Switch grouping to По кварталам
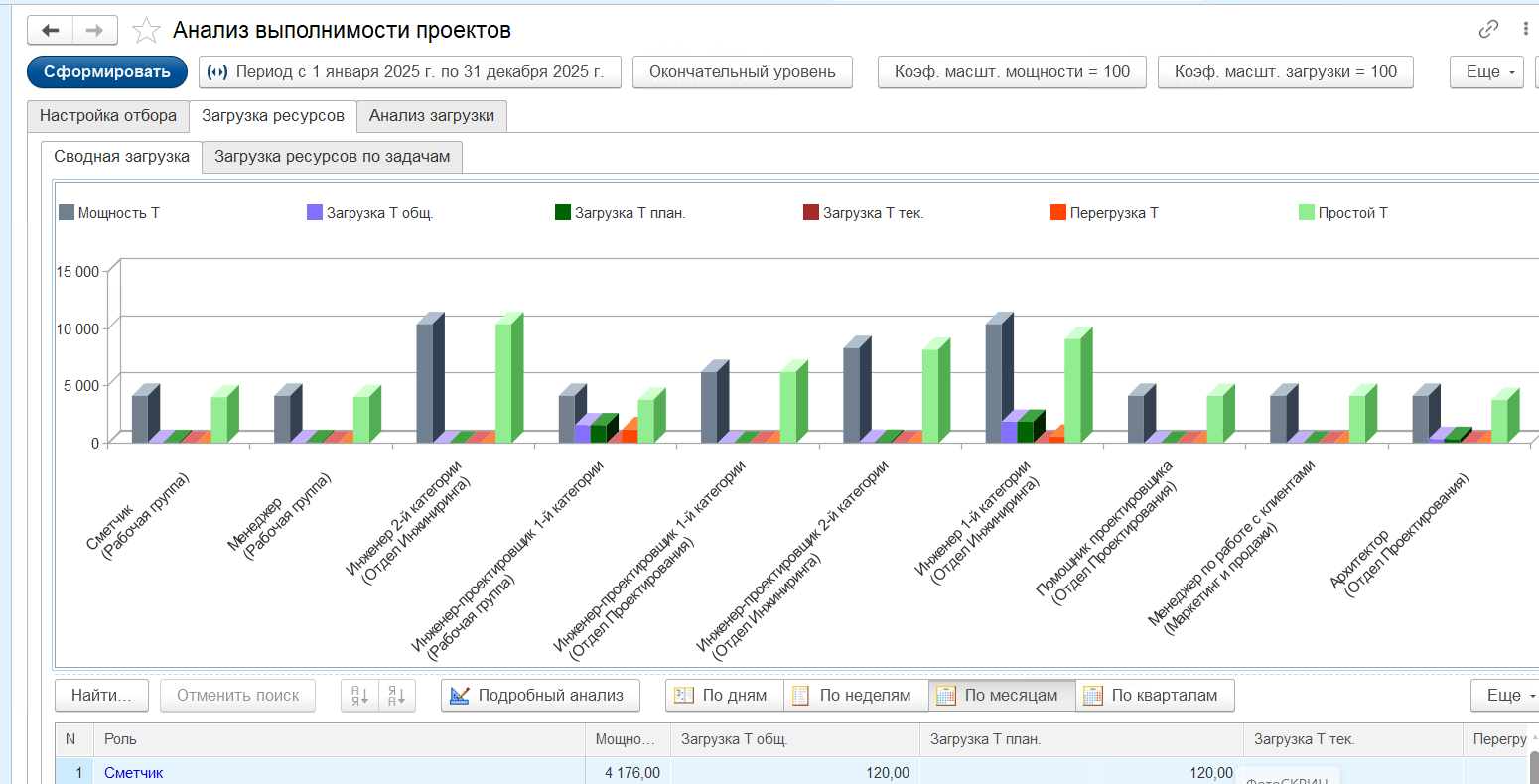Image resolution: width=1539 pixels, height=784 pixels. click(x=1155, y=695)
